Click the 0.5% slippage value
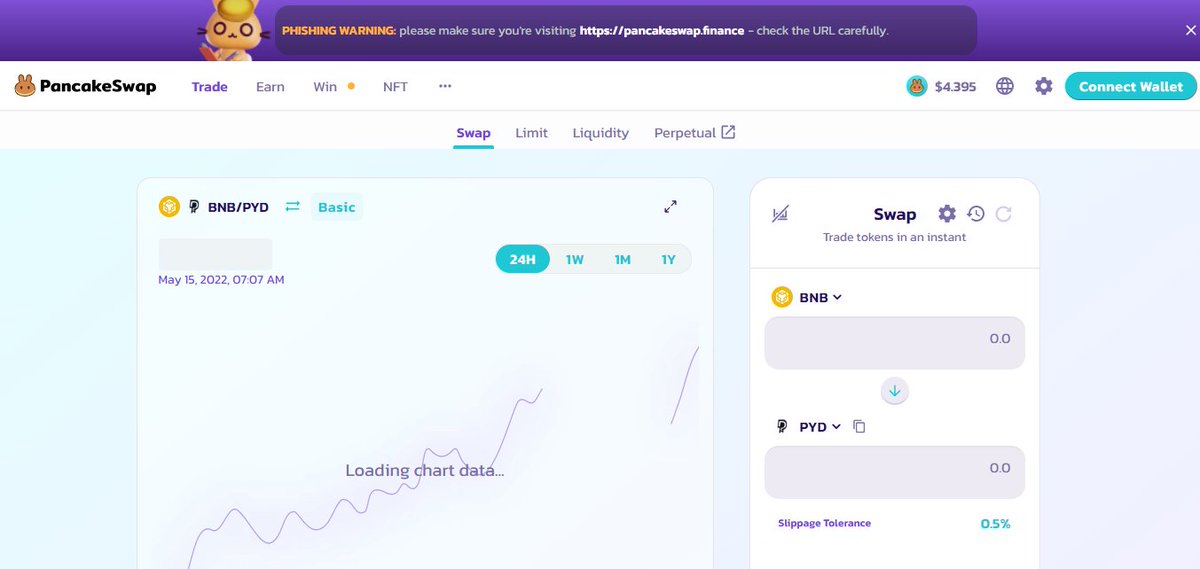 [996, 523]
